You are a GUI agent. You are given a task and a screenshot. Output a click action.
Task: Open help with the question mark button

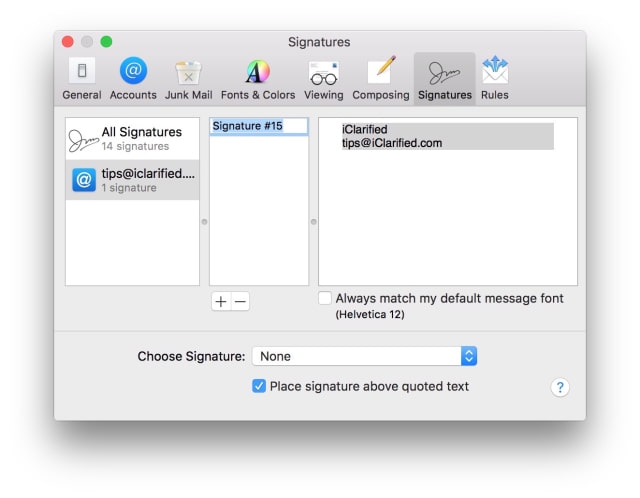(x=560, y=387)
